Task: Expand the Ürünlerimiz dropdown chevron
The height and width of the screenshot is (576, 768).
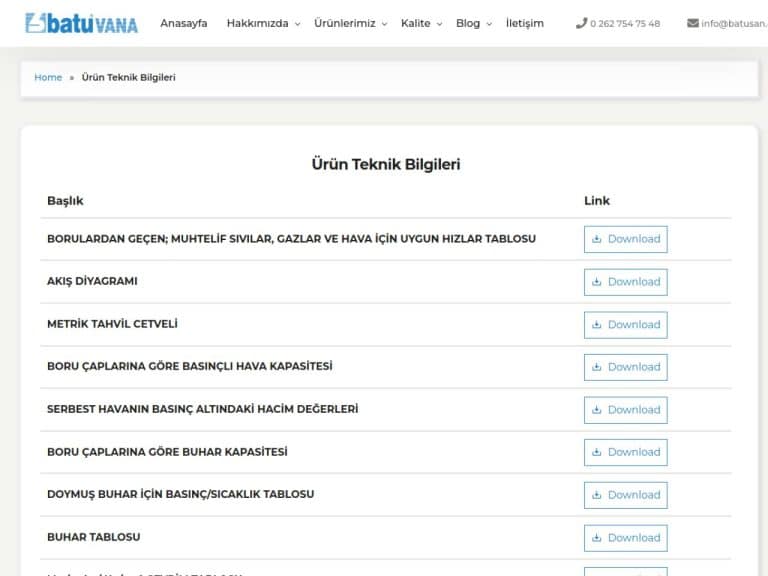Action: [x=384, y=24]
